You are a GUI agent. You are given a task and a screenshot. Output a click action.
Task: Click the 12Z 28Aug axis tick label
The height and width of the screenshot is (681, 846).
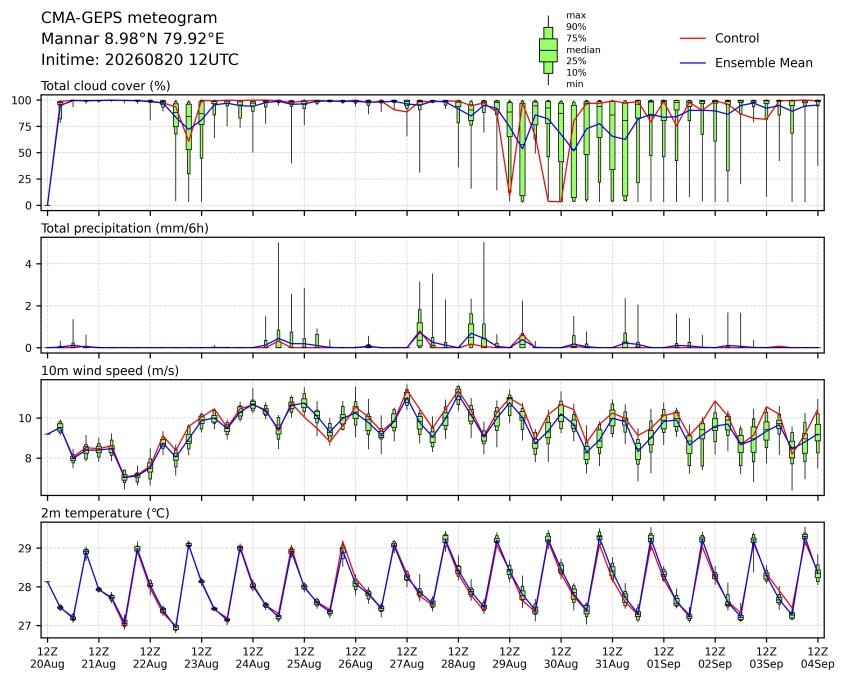[x=458, y=658]
